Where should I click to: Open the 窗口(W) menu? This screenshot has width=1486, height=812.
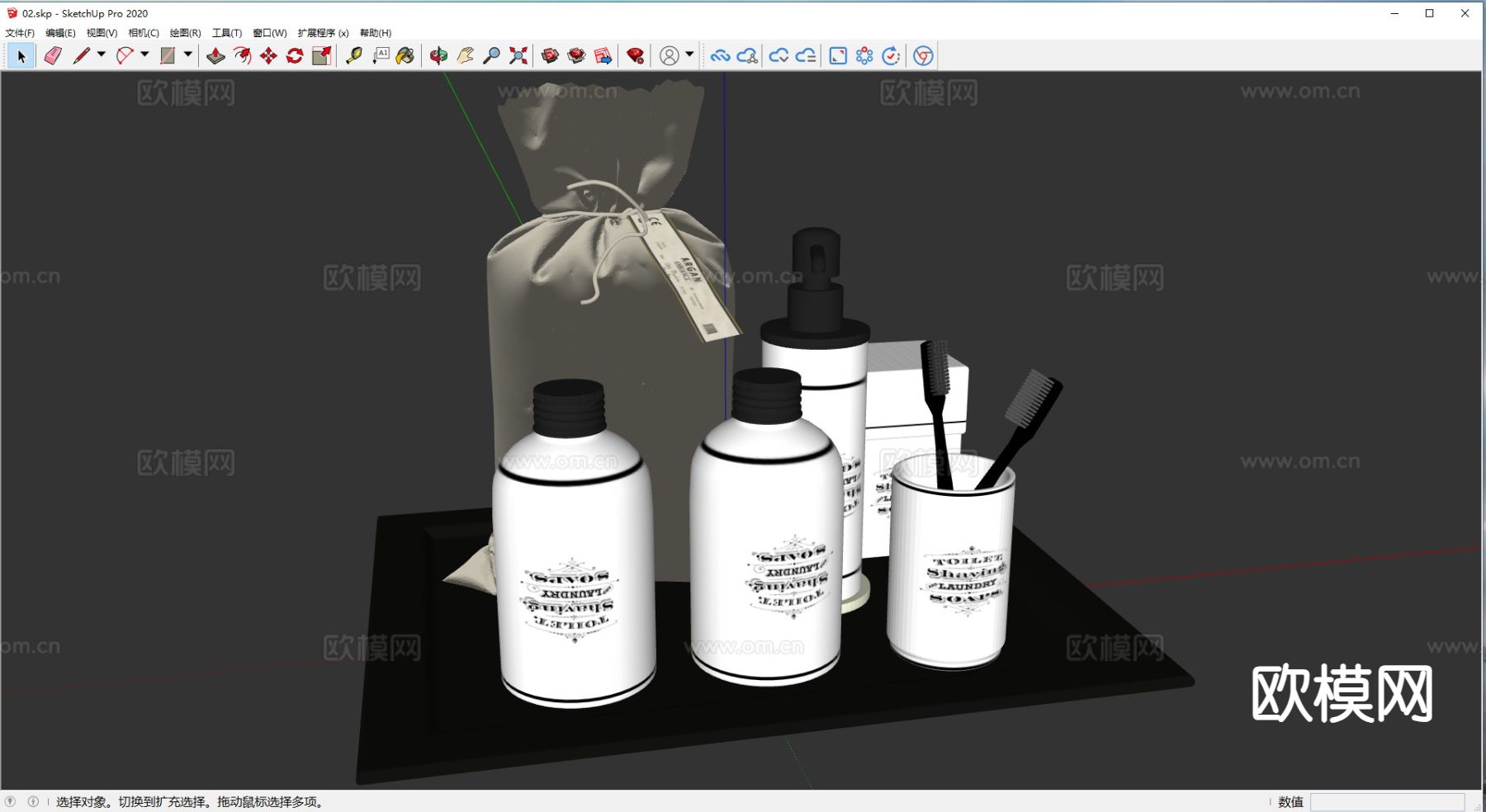270,33
